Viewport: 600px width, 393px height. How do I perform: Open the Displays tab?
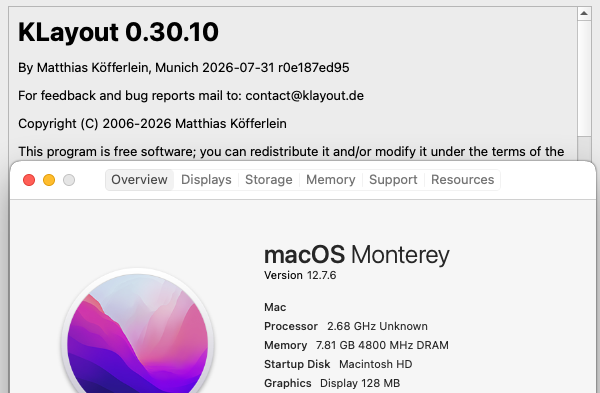tap(206, 179)
